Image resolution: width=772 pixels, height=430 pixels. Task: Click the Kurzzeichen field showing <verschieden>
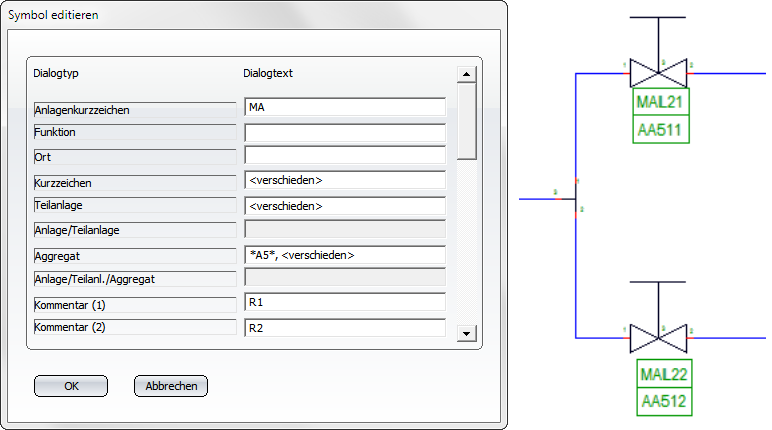pyautogui.click(x=345, y=180)
